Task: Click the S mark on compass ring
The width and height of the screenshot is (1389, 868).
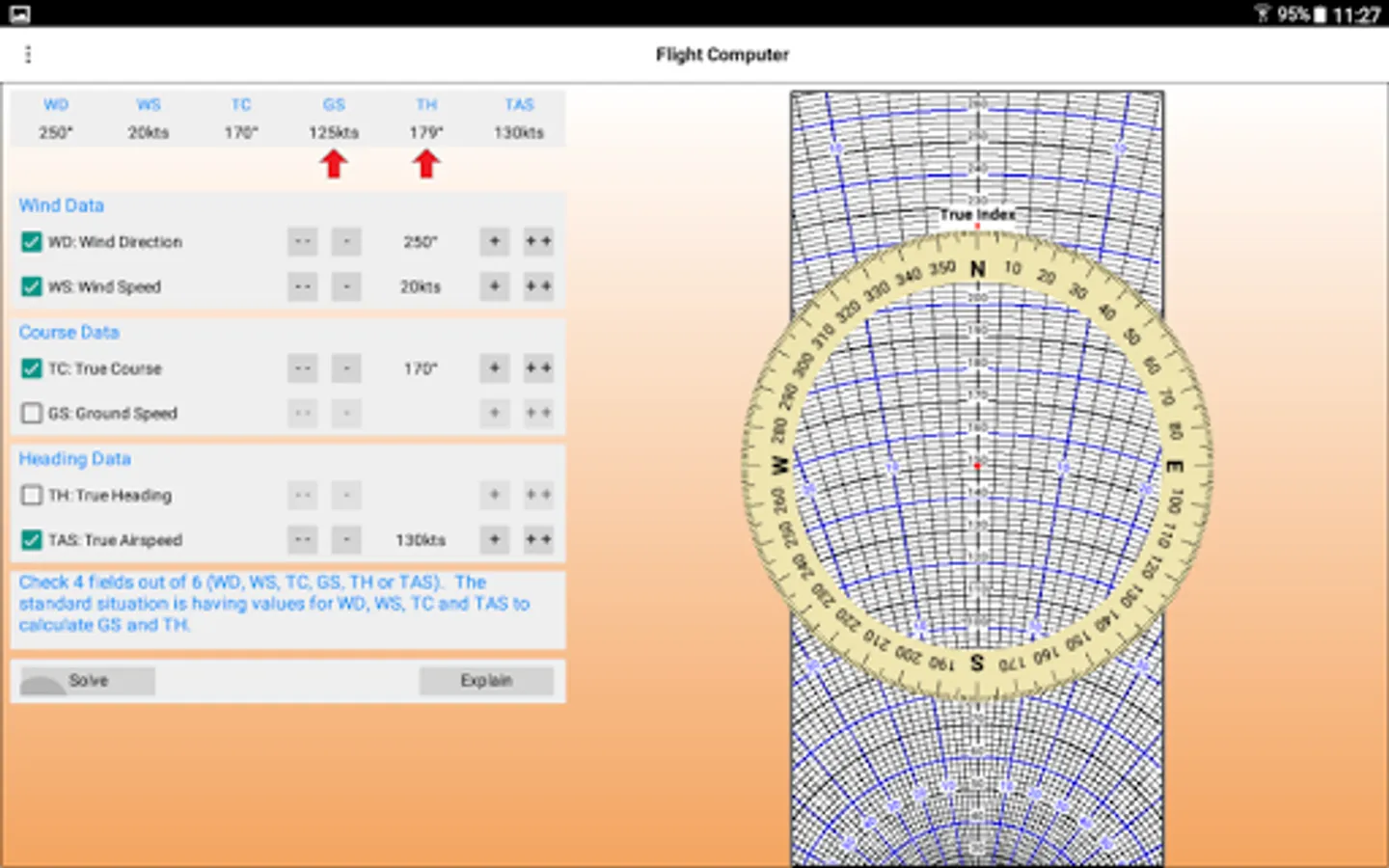Action: (x=977, y=664)
